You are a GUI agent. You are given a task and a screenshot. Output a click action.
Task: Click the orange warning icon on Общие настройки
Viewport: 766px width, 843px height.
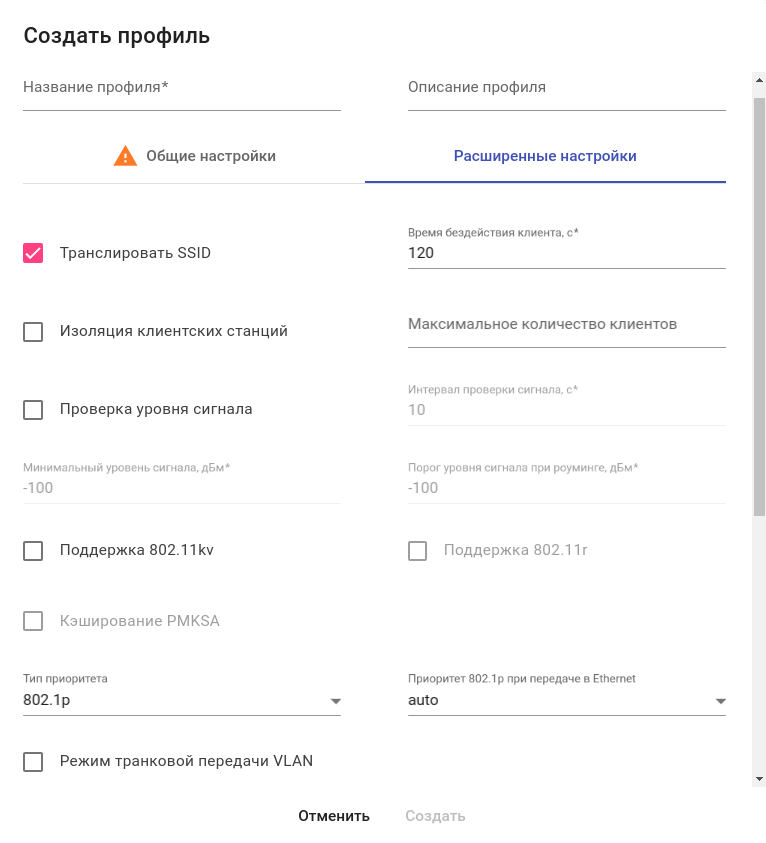coord(125,156)
